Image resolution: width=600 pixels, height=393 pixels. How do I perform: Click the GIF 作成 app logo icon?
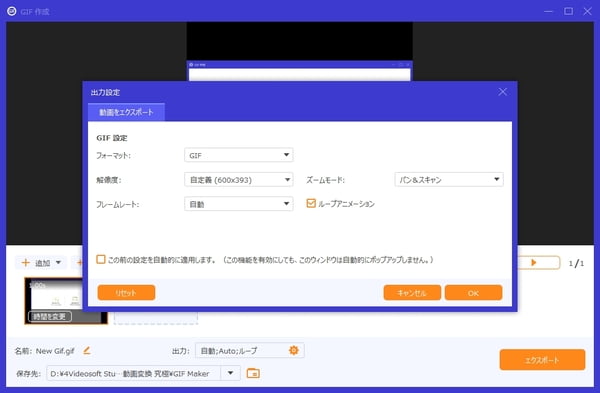(x=12, y=11)
